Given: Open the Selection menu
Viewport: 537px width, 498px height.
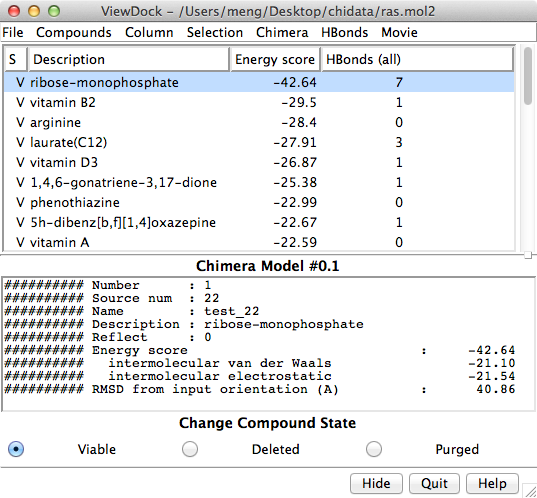Looking at the screenshot, I should click(x=215, y=33).
